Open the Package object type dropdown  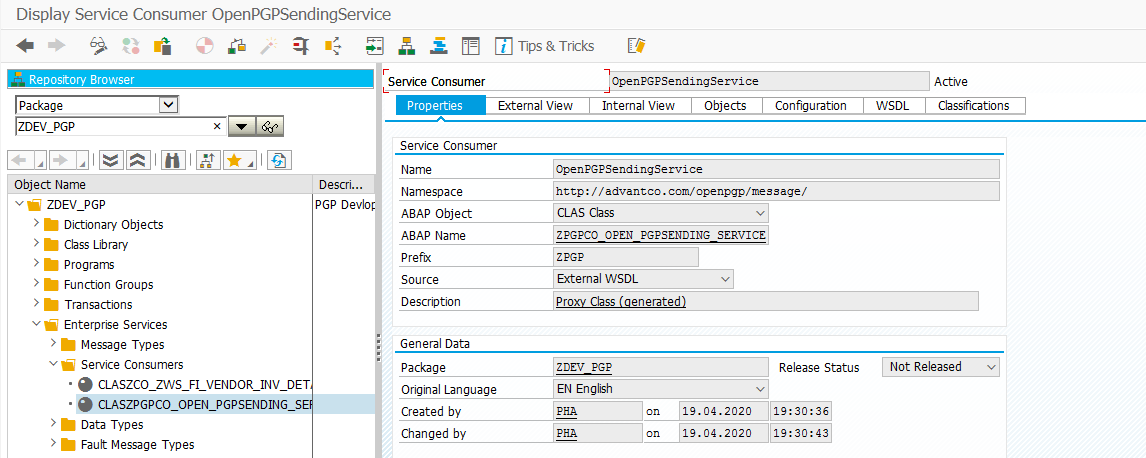coord(168,105)
